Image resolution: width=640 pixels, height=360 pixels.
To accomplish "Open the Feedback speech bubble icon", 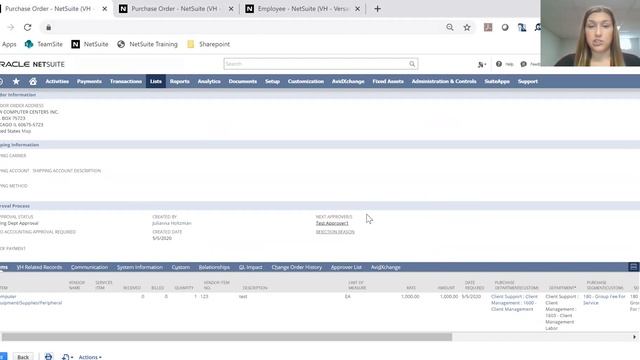I will pyautogui.click(x=523, y=64).
